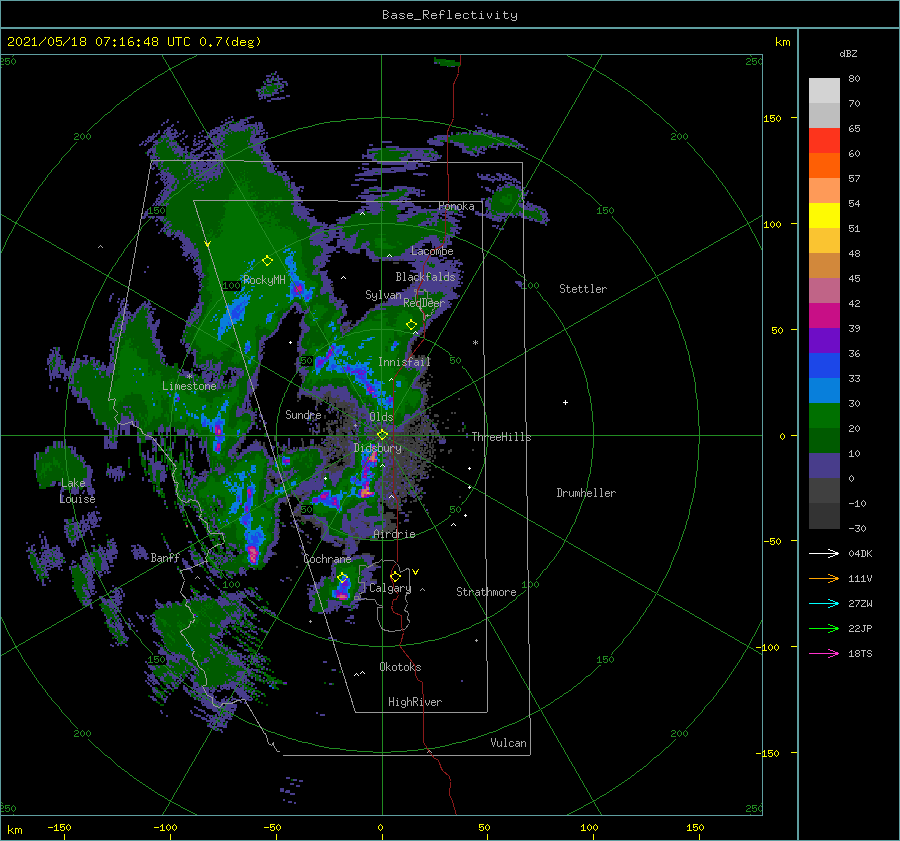This screenshot has height=841, width=900.
Task: Click the cyan 27ZW arrow in legend
Action: 824,603
